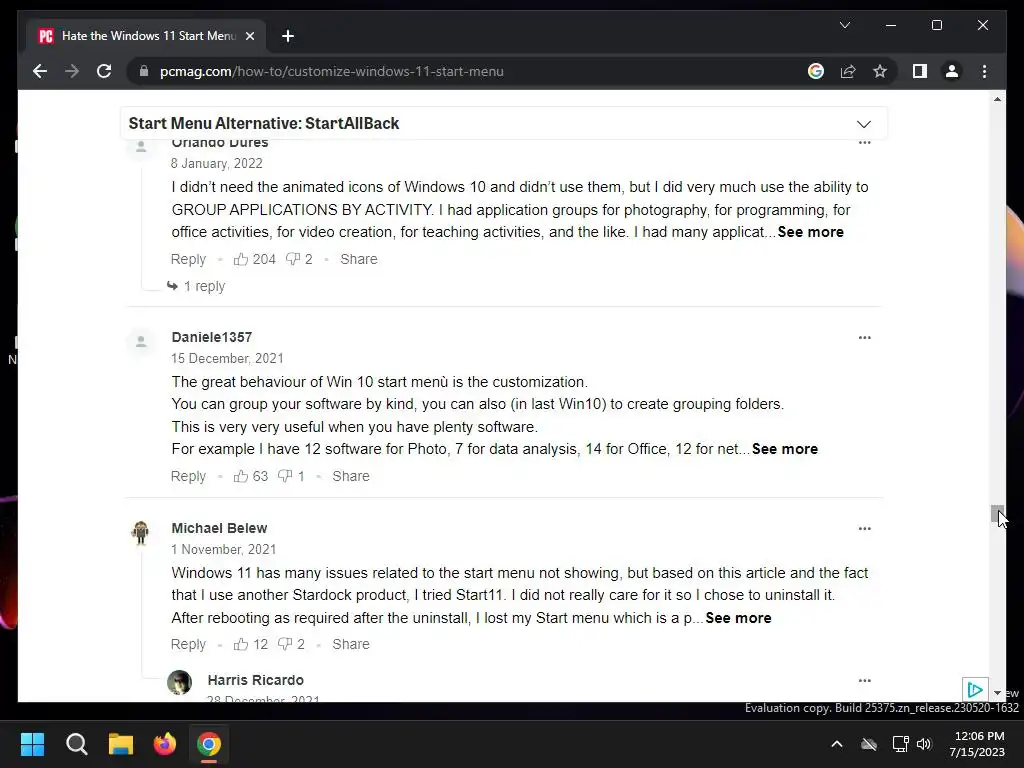Reload the page
1024x768 pixels.
point(104,71)
